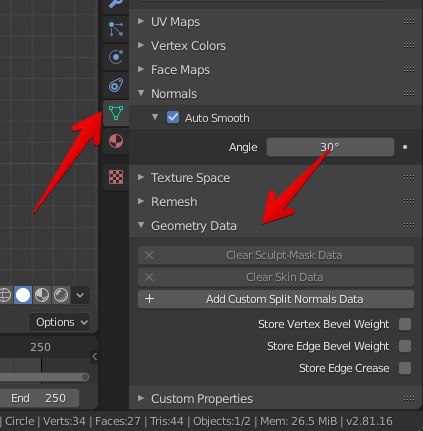Click the Auto Smooth Angle field

(330, 147)
